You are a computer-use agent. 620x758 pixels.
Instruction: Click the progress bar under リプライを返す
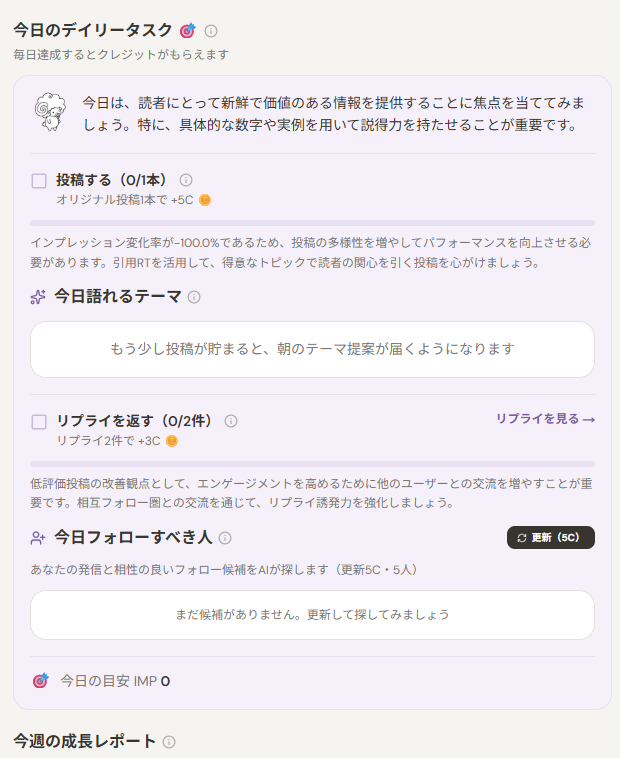pos(312,464)
